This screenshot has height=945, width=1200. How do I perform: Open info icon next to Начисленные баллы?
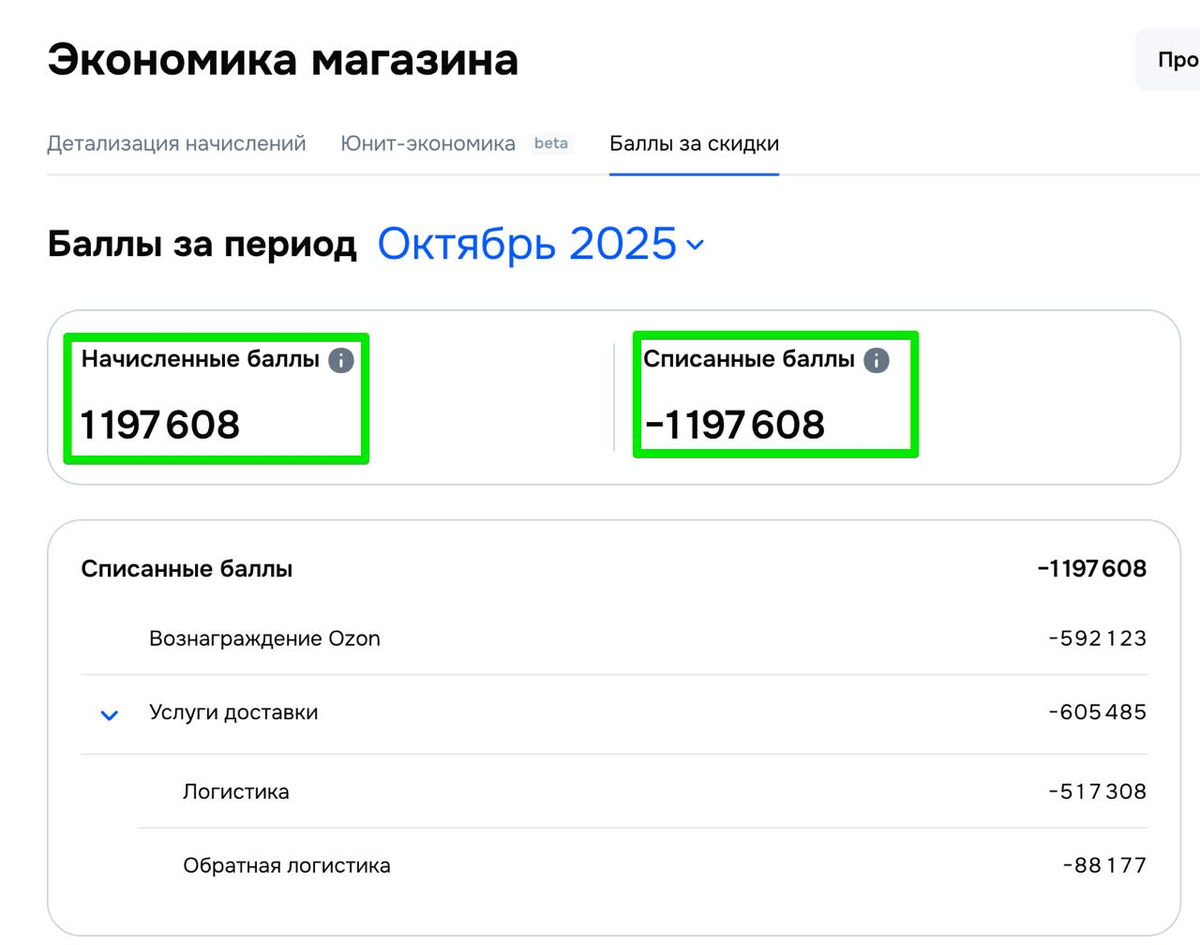[x=341, y=360]
